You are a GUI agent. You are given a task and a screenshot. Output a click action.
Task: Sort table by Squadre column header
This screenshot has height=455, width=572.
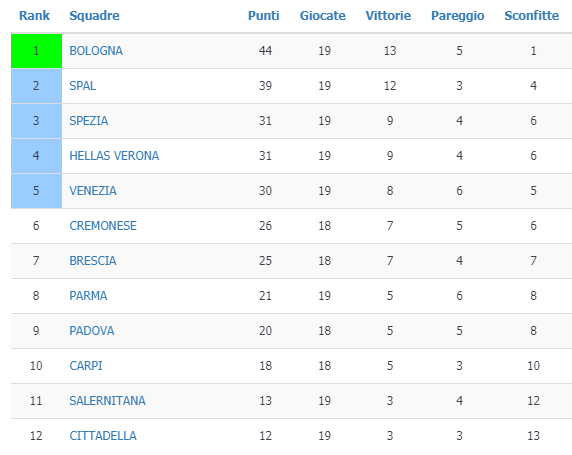click(x=94, y=16)
